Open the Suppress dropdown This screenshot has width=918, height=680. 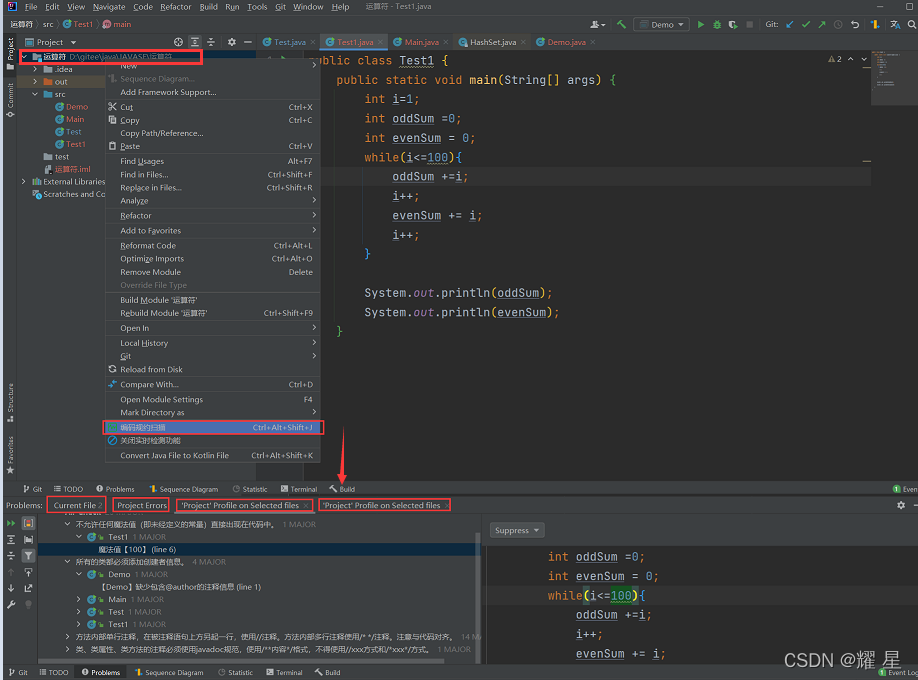pyautogui.click(x=516, y=531)
